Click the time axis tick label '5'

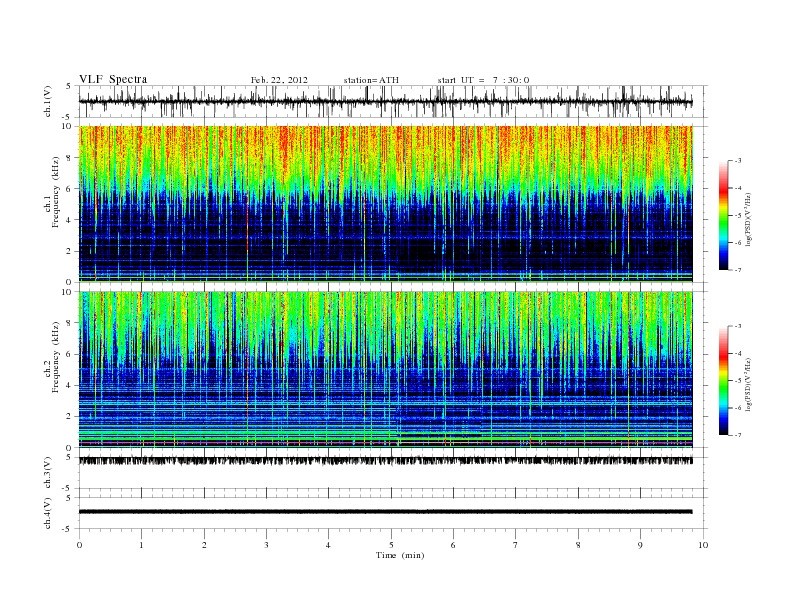pyautogui.click(x=391, y=545)
